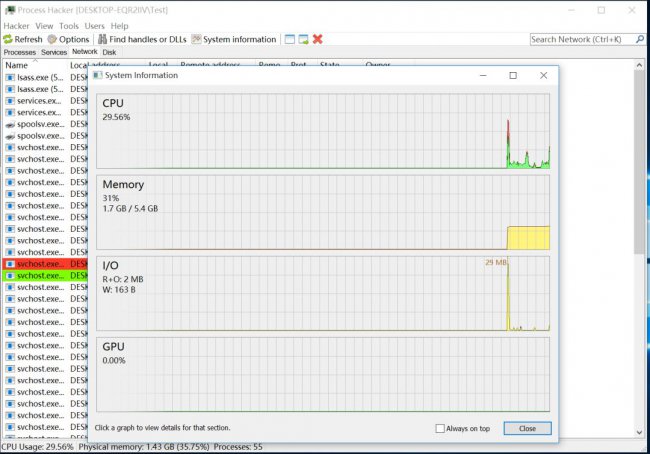Maximize the System Information dialog
The width and height of the screenshot is (650, 454).
(513, 75)
